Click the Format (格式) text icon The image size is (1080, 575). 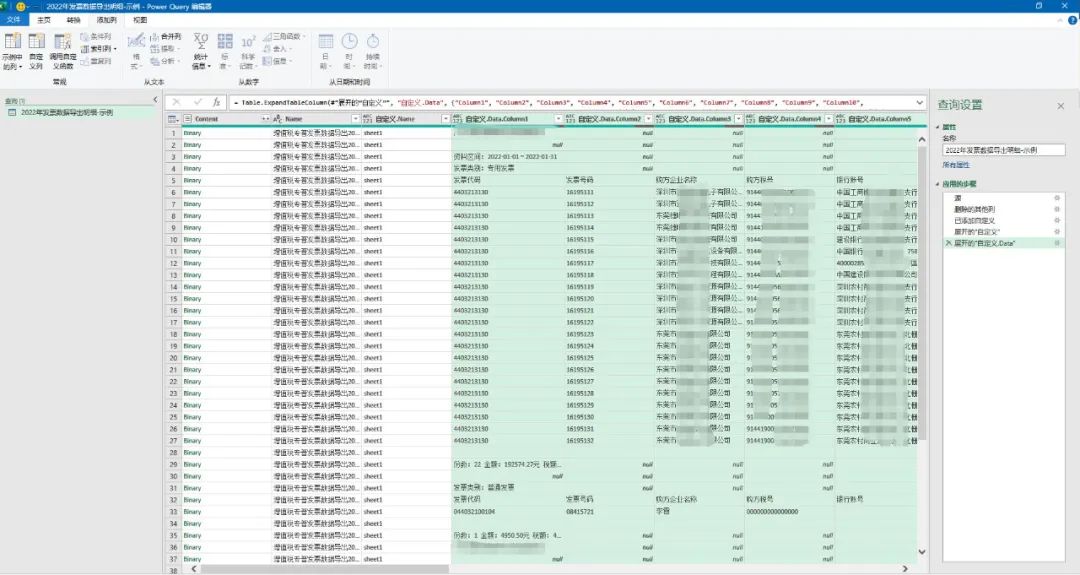(136, 41)
